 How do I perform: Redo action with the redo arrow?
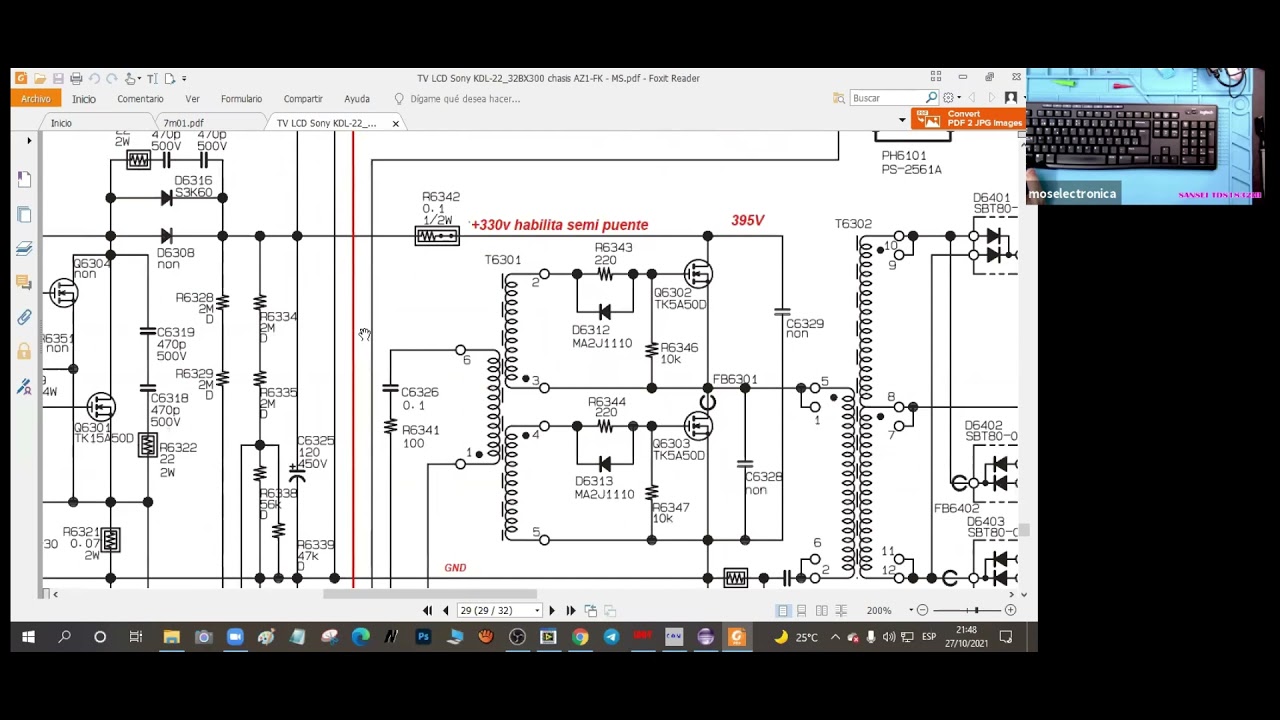[x=112, y=78]
